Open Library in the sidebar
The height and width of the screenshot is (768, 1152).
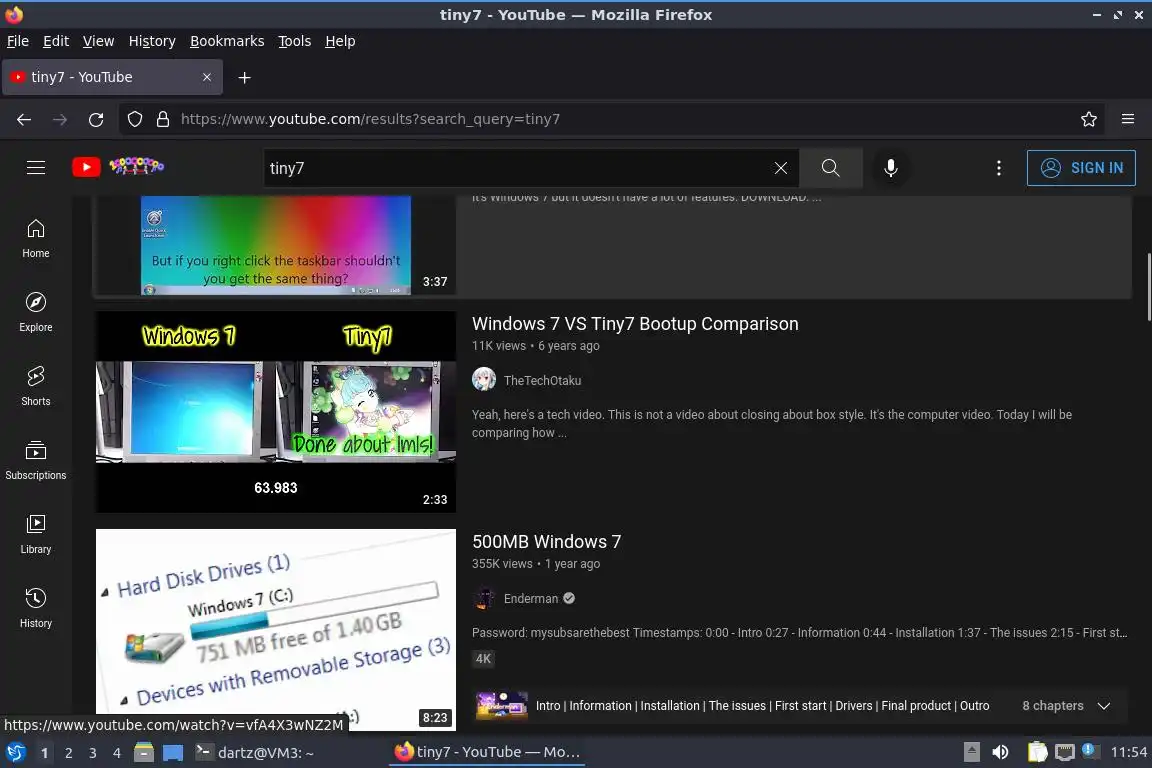(36, 534)
